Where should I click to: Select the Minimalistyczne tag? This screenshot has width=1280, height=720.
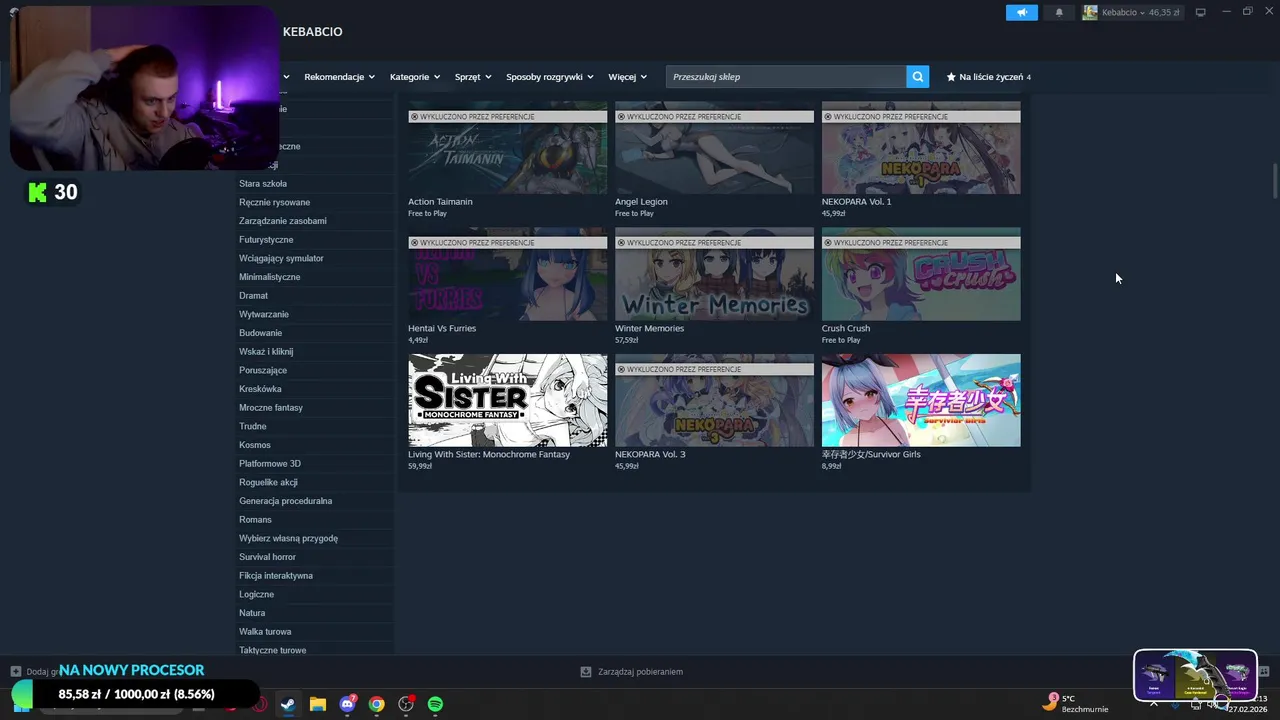click(x=270, y=277)
